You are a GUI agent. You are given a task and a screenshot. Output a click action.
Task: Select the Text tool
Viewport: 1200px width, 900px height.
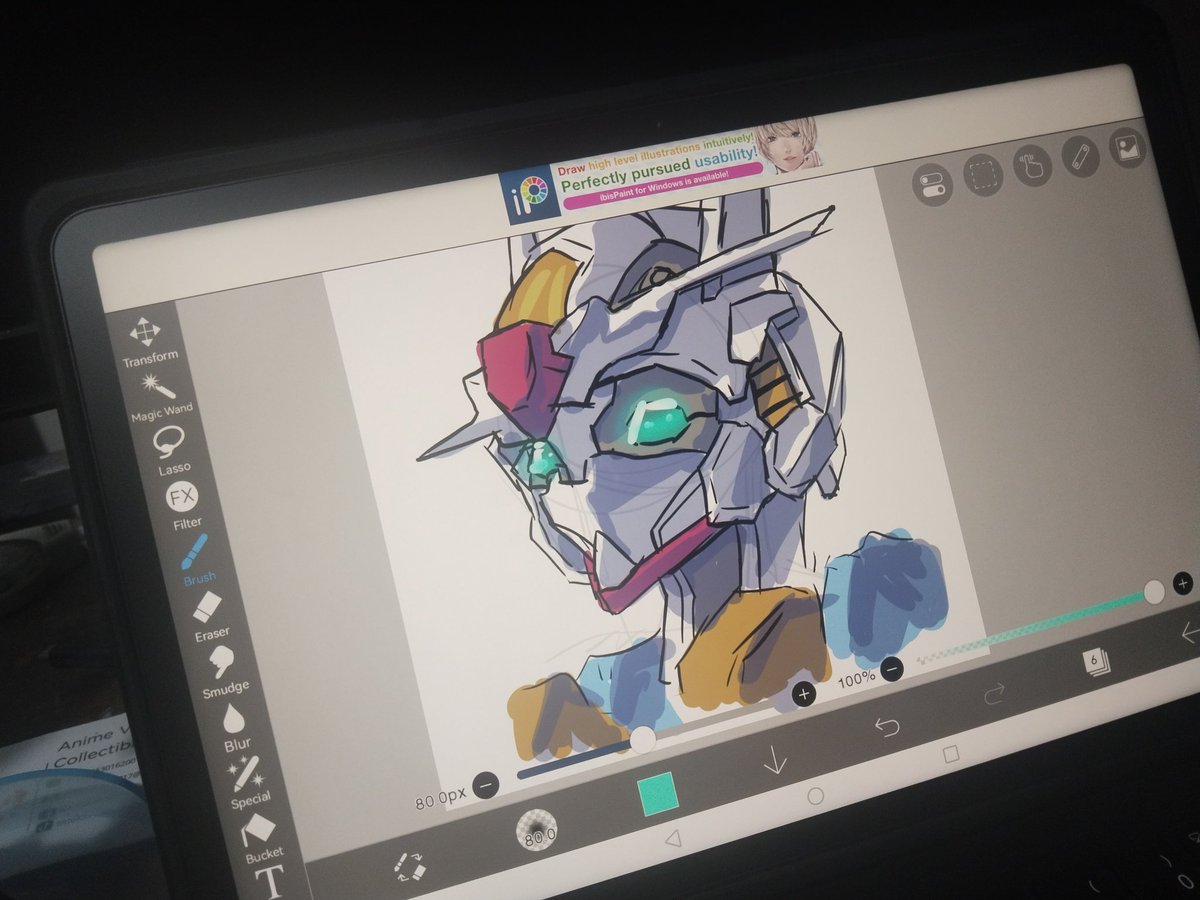[x=269, y=880]
